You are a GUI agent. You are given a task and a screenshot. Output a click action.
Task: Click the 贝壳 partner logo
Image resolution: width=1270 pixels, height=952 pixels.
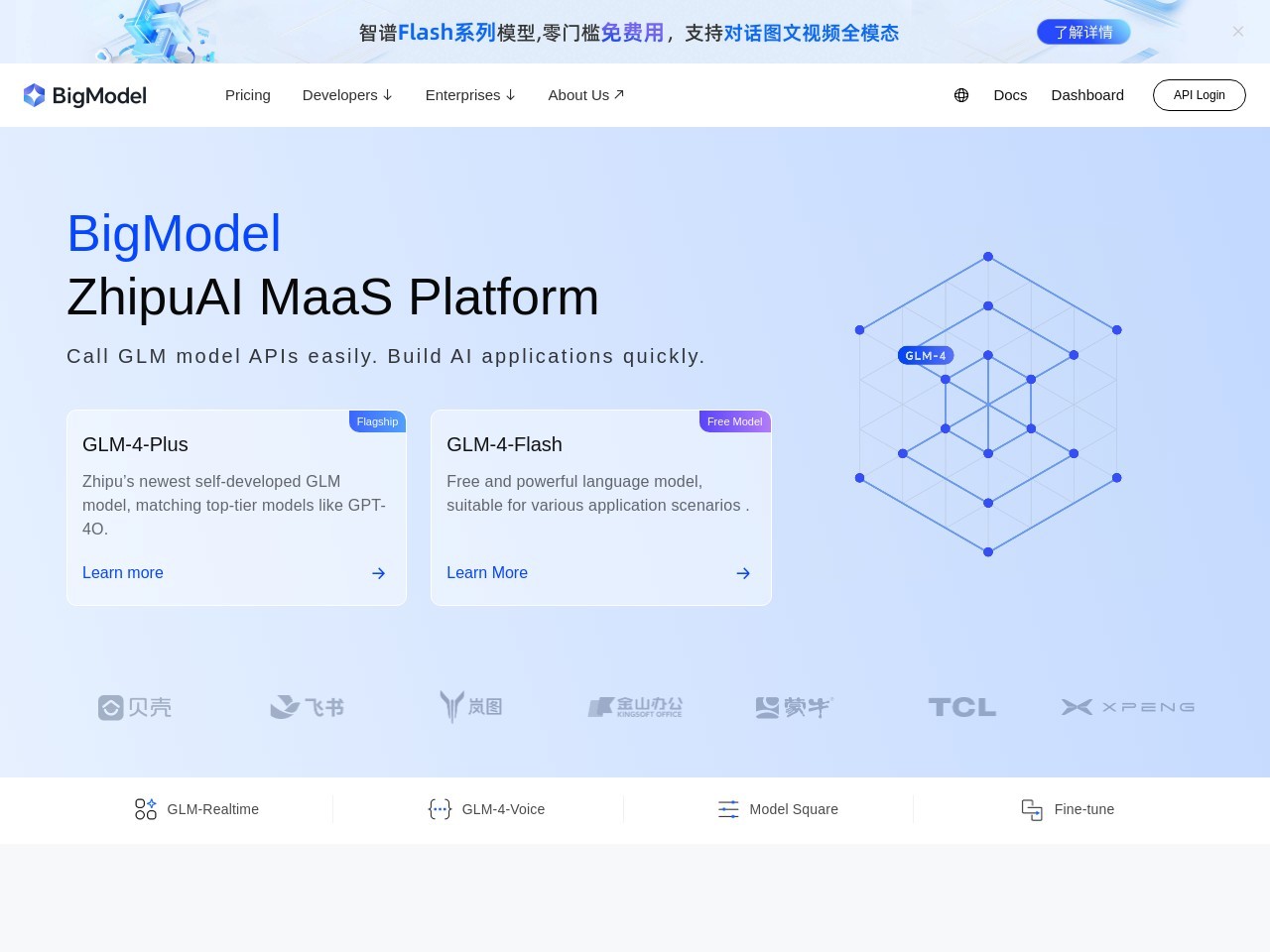[135, 707]
